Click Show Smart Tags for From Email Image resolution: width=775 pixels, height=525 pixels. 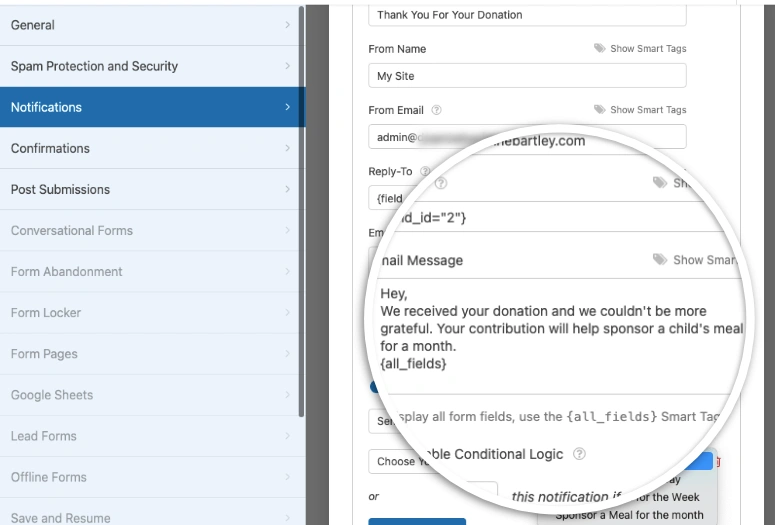(x=647, y=110)
